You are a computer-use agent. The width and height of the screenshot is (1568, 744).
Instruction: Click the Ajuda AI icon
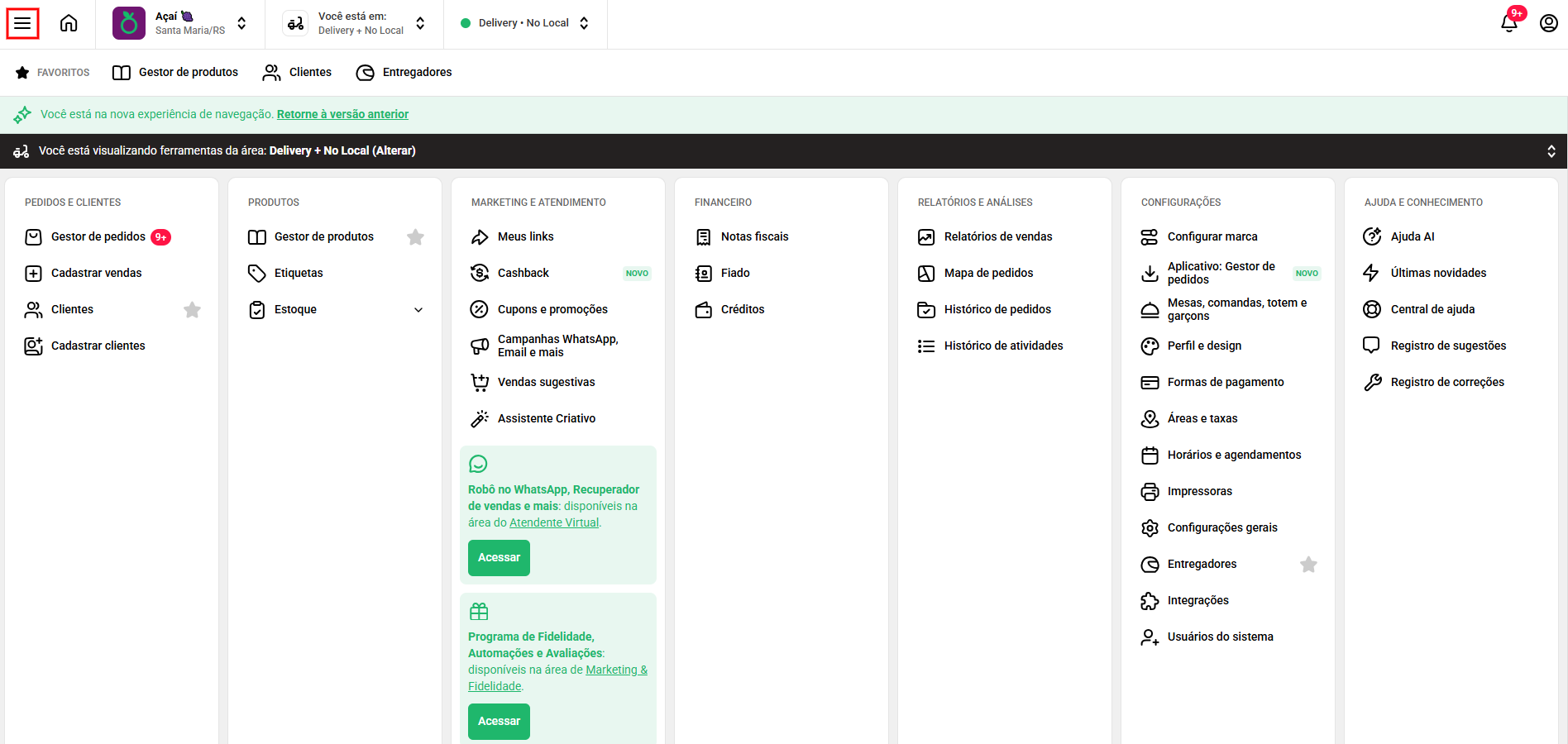pyautogui.click(x=1372, y=236)
